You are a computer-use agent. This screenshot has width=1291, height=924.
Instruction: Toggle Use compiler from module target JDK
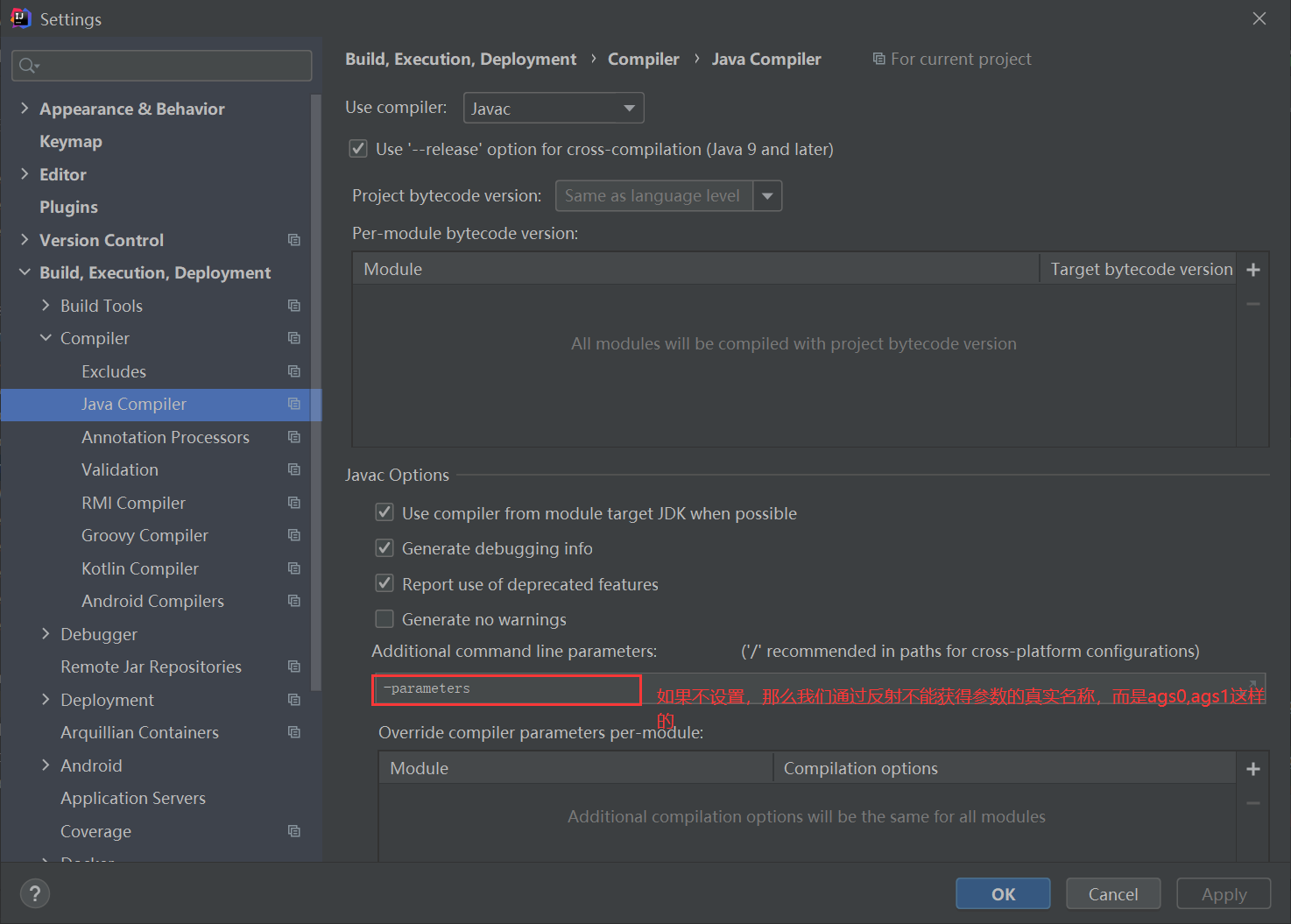(x=384, y=512)
